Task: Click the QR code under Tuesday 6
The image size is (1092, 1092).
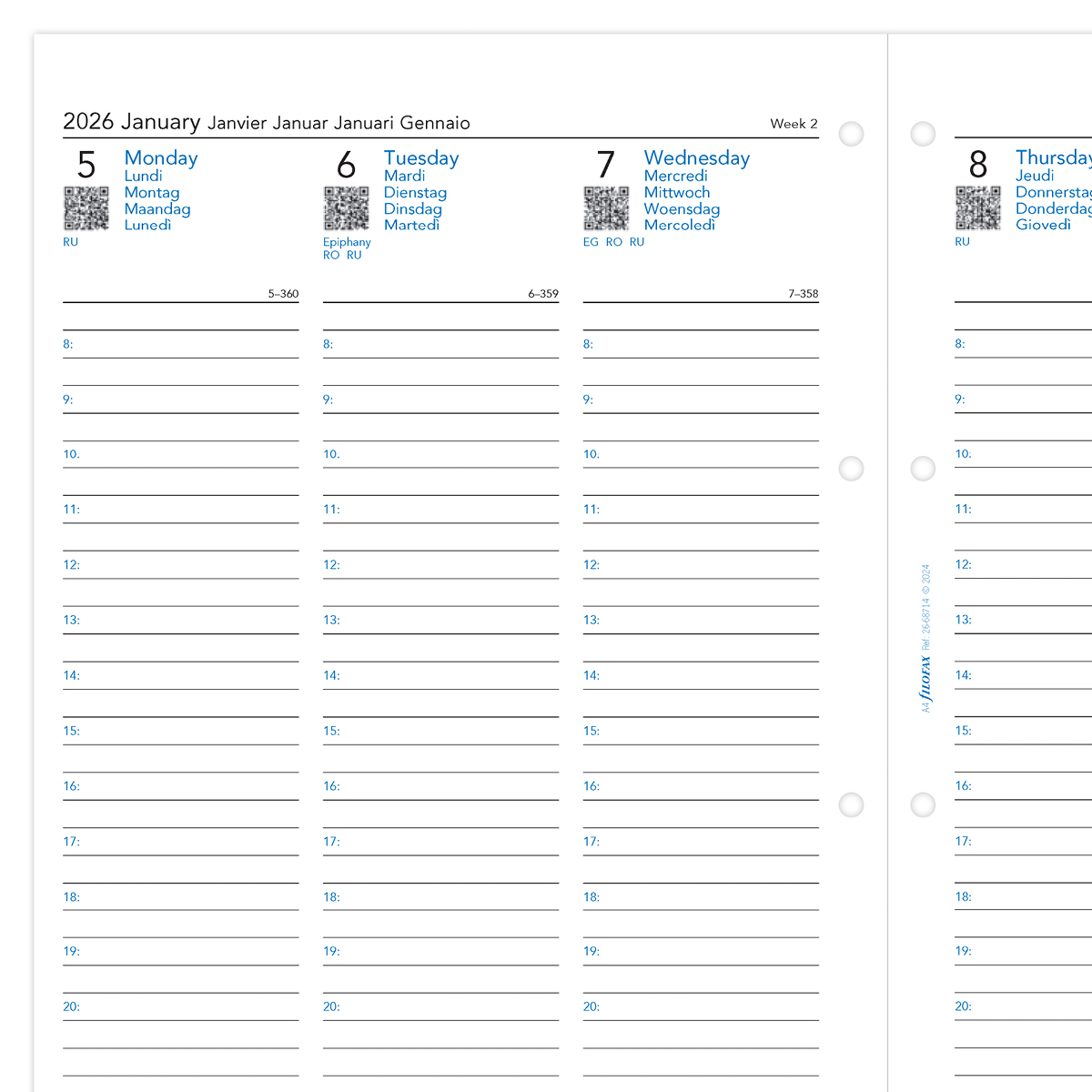Action: click(347, 208)
